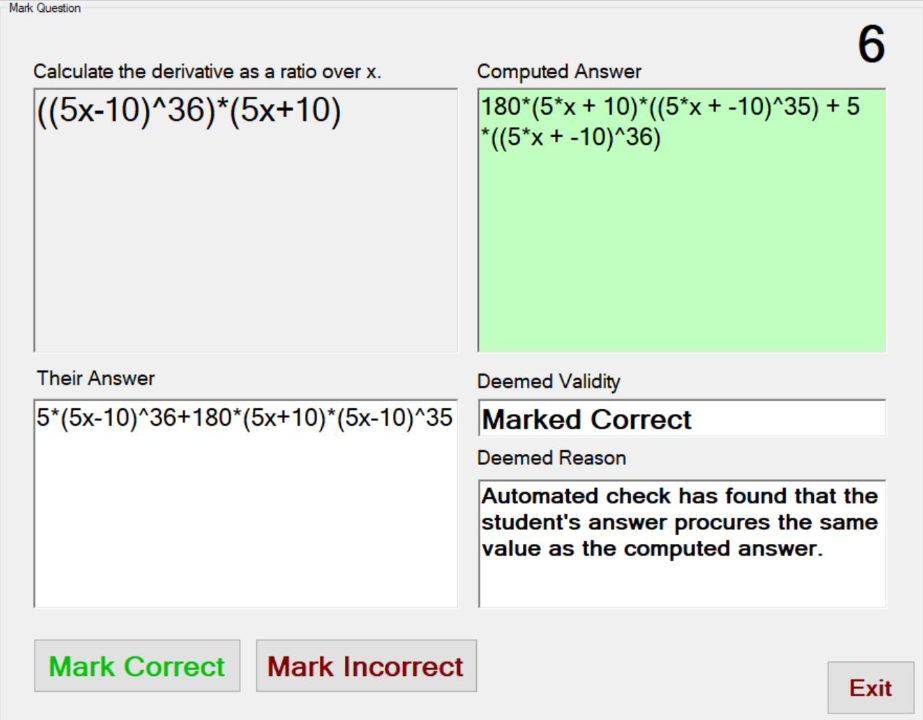The width and height of the screenshot is (923, 720).
Task: Click the question expression box
Action: click(245, 220)
